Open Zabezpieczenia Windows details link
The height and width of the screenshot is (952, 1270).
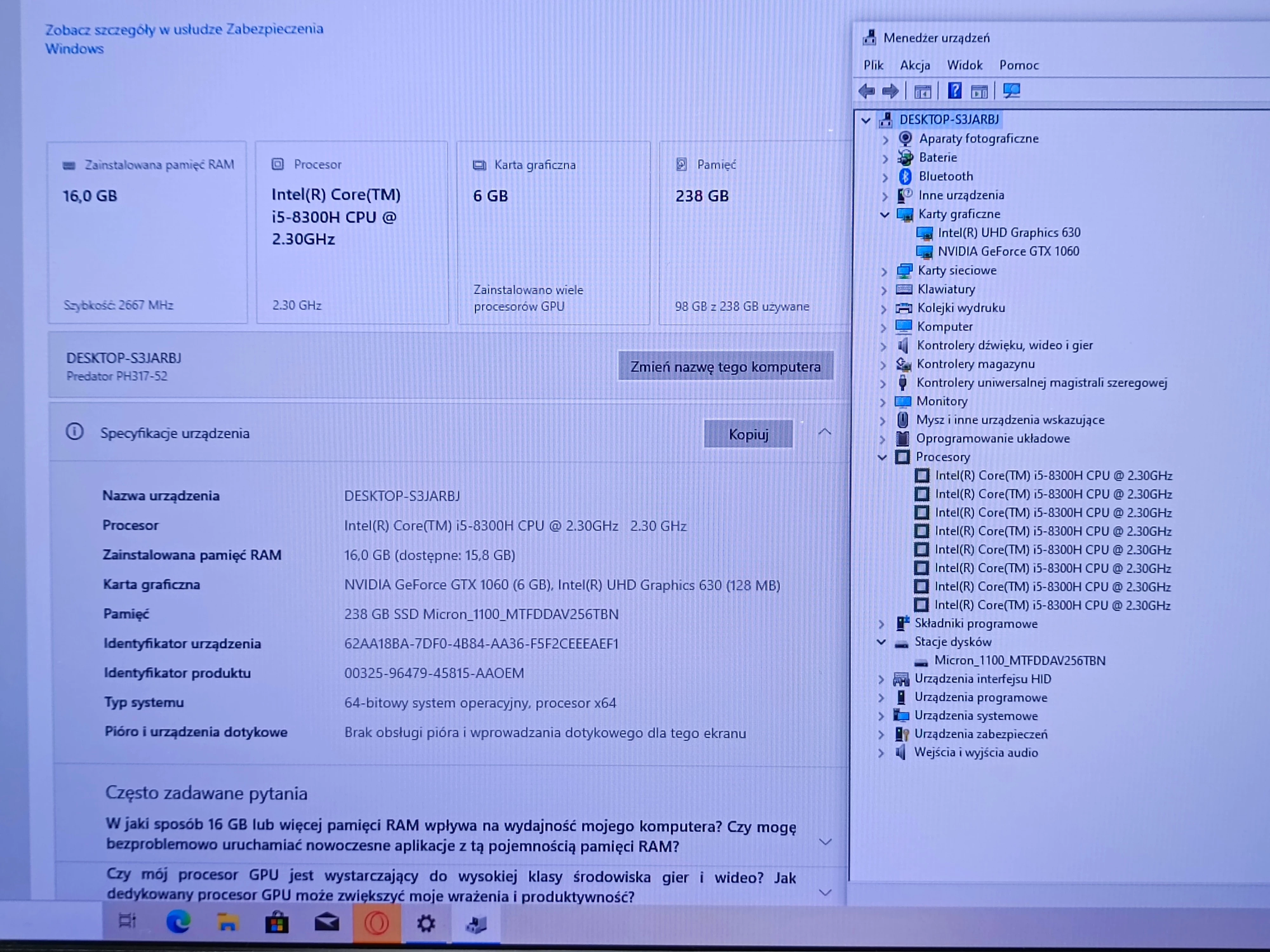pyautogui.click(x=184, y=38)
